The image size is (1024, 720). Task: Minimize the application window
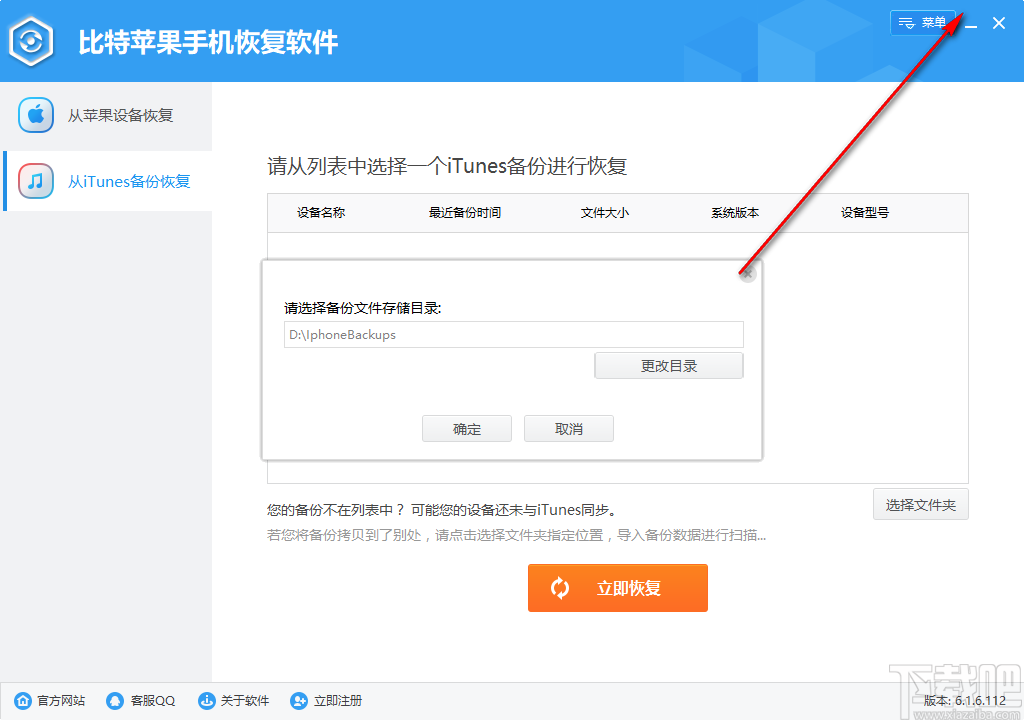[x=972, y=24]
